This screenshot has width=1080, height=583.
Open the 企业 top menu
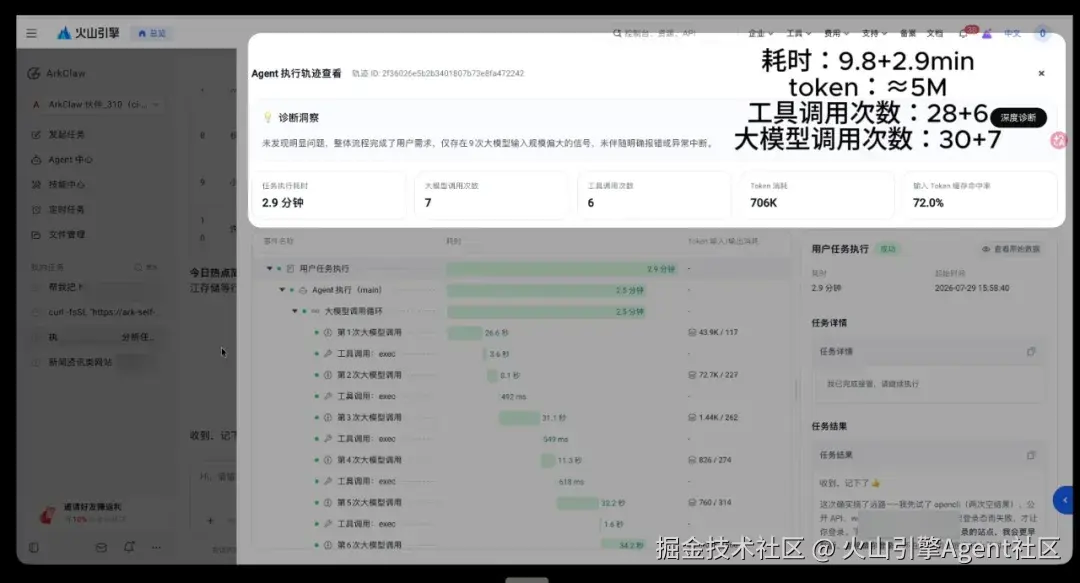[x=760, y=33]
